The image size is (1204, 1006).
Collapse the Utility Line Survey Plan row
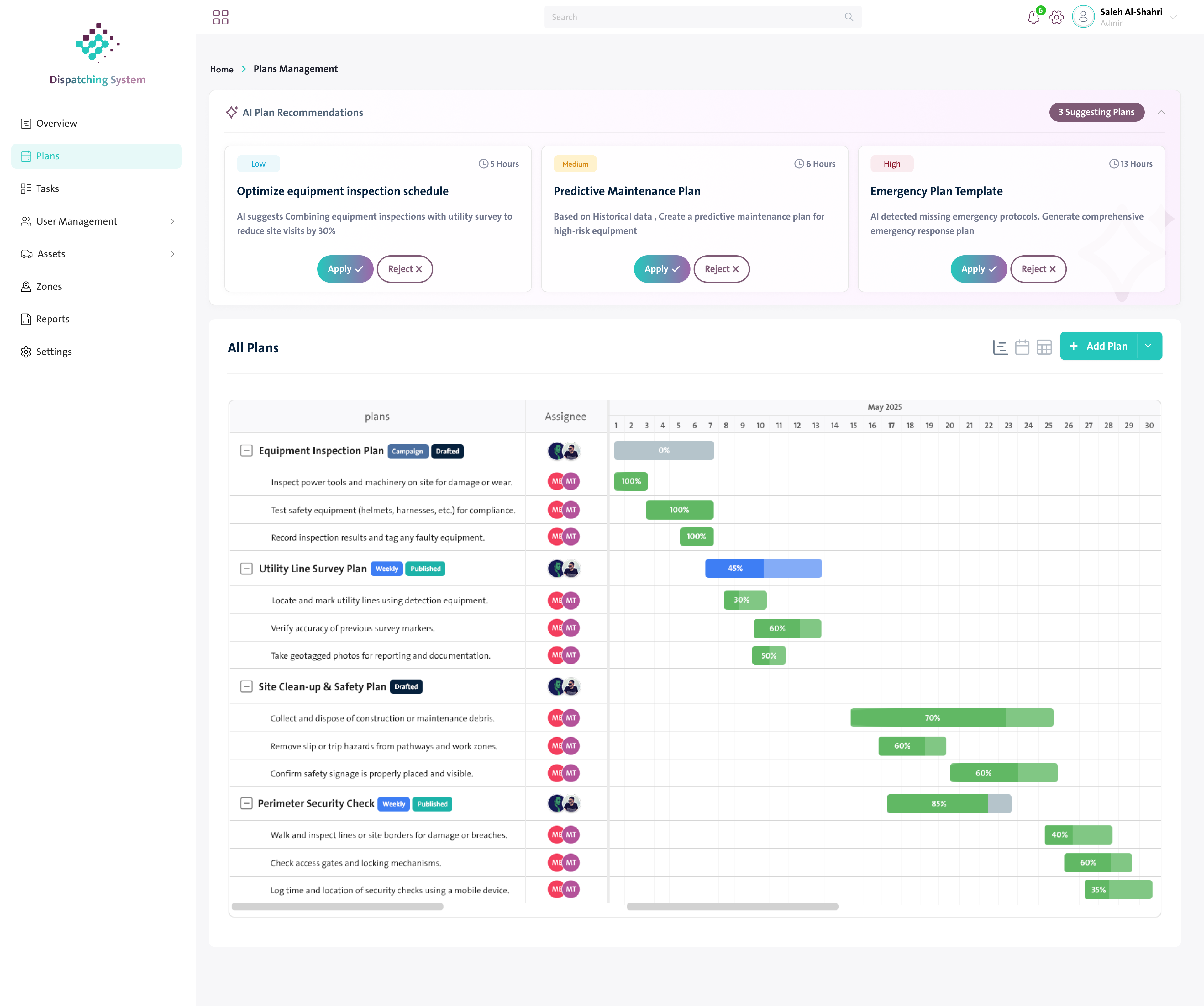(x=246, y=569)
